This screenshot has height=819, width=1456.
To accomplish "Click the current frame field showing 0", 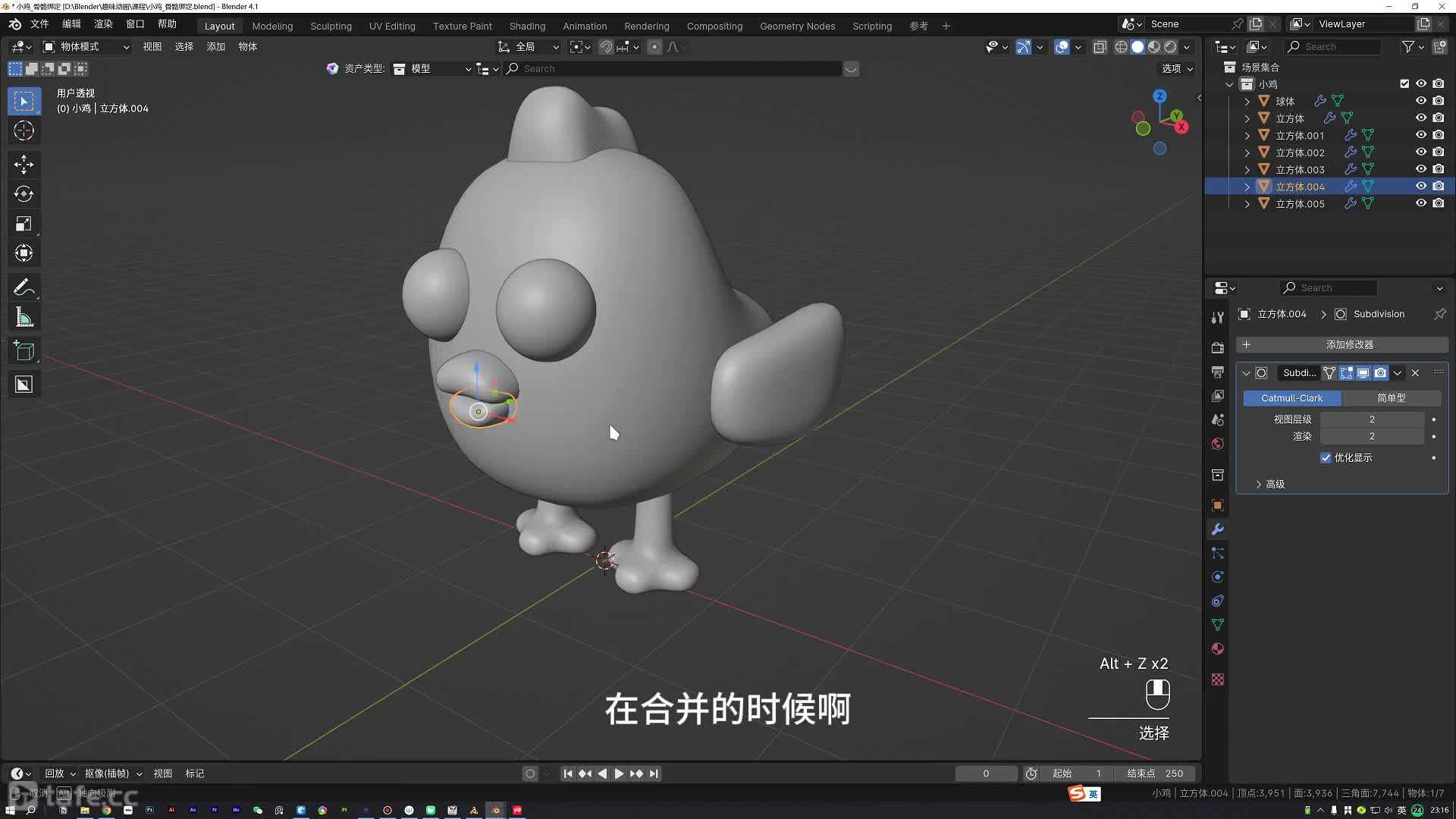I will (986, 774).
